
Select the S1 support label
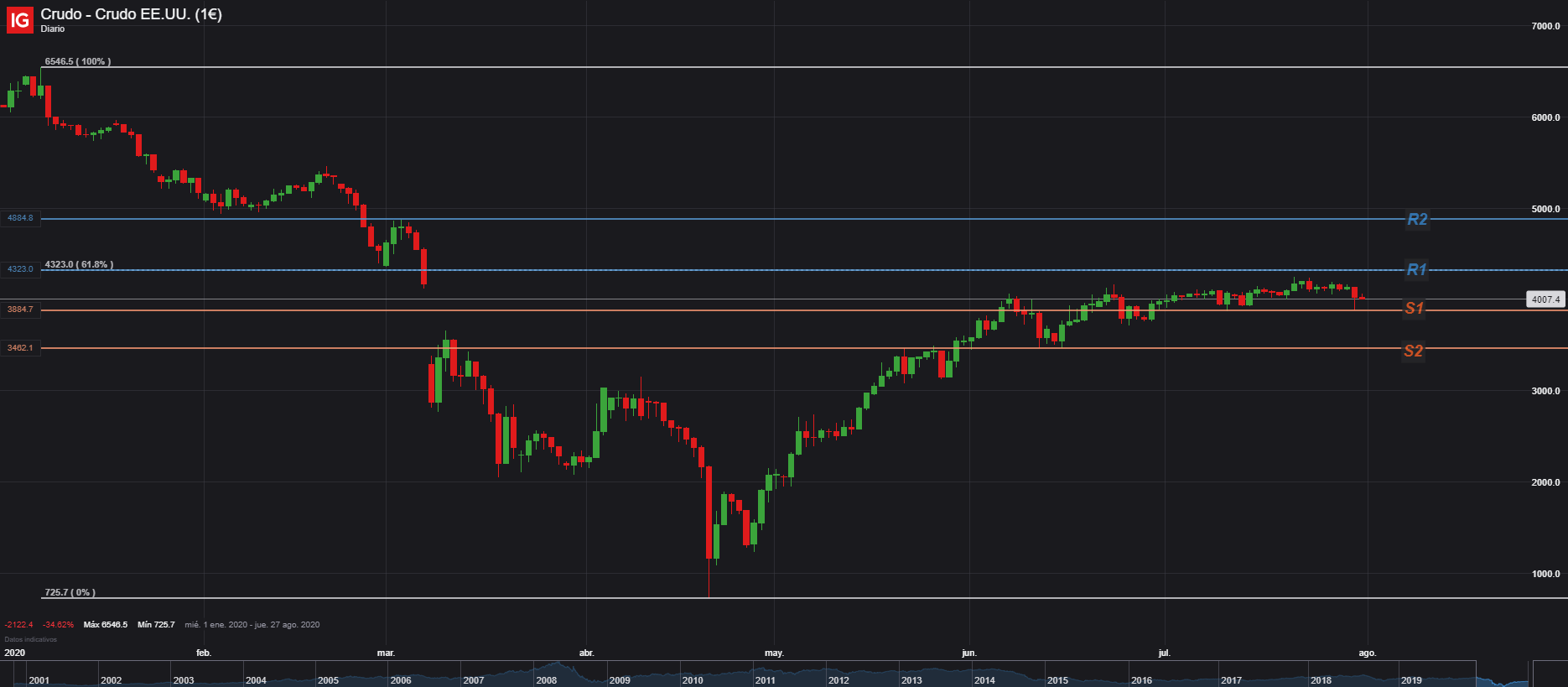coord(1415,308)
